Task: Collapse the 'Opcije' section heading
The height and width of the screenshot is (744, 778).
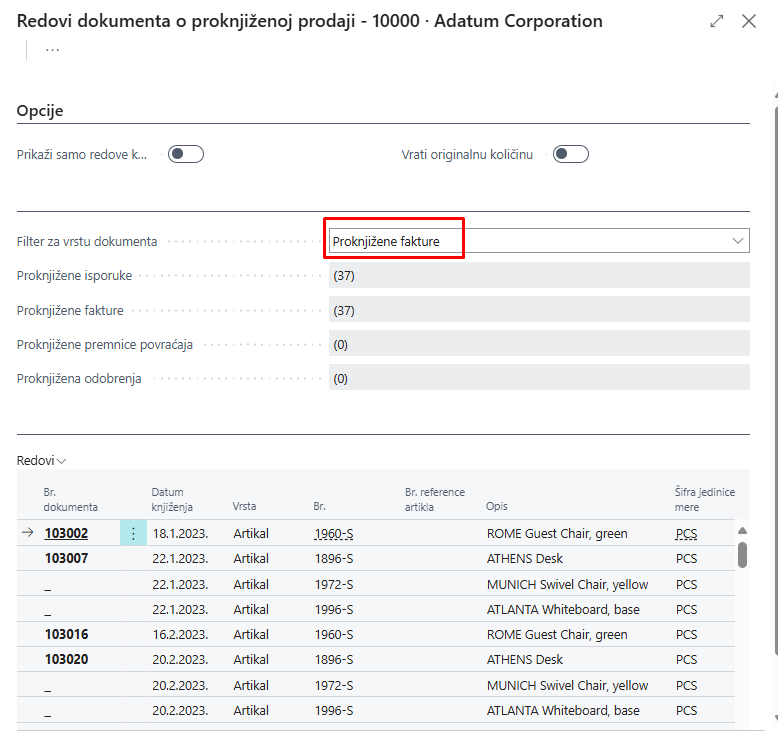Action: [40, 111]
